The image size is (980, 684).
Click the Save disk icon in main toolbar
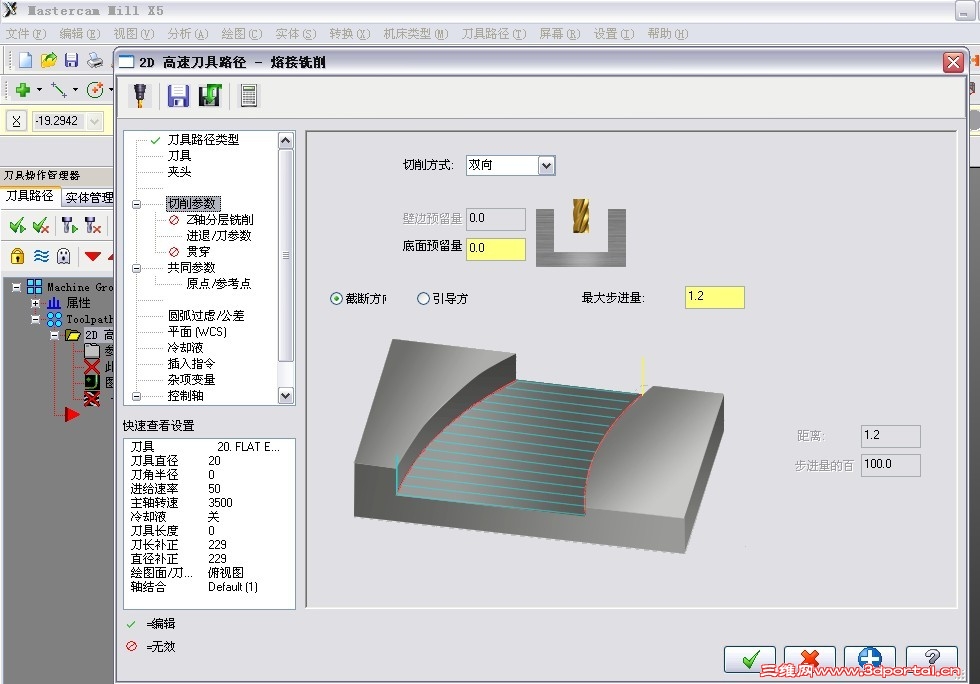[x=72, y=60]
